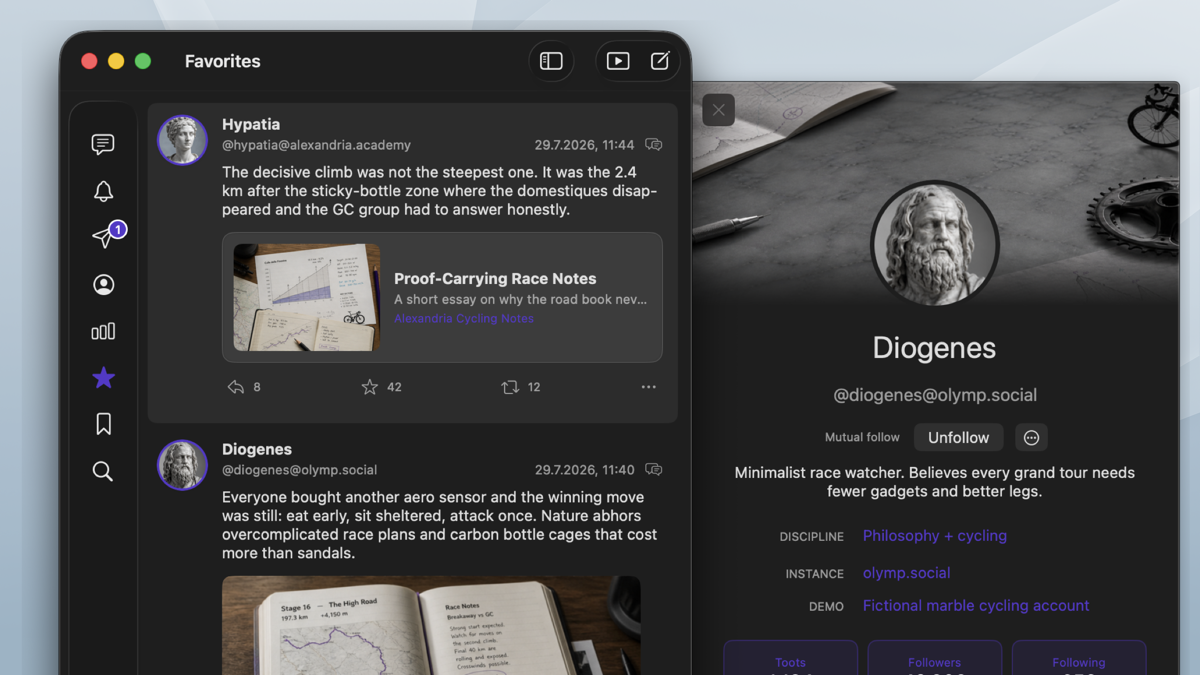Click the INSTANCE field label
The height and width of the screenshot is (675, 1200).
click(815, 574)
